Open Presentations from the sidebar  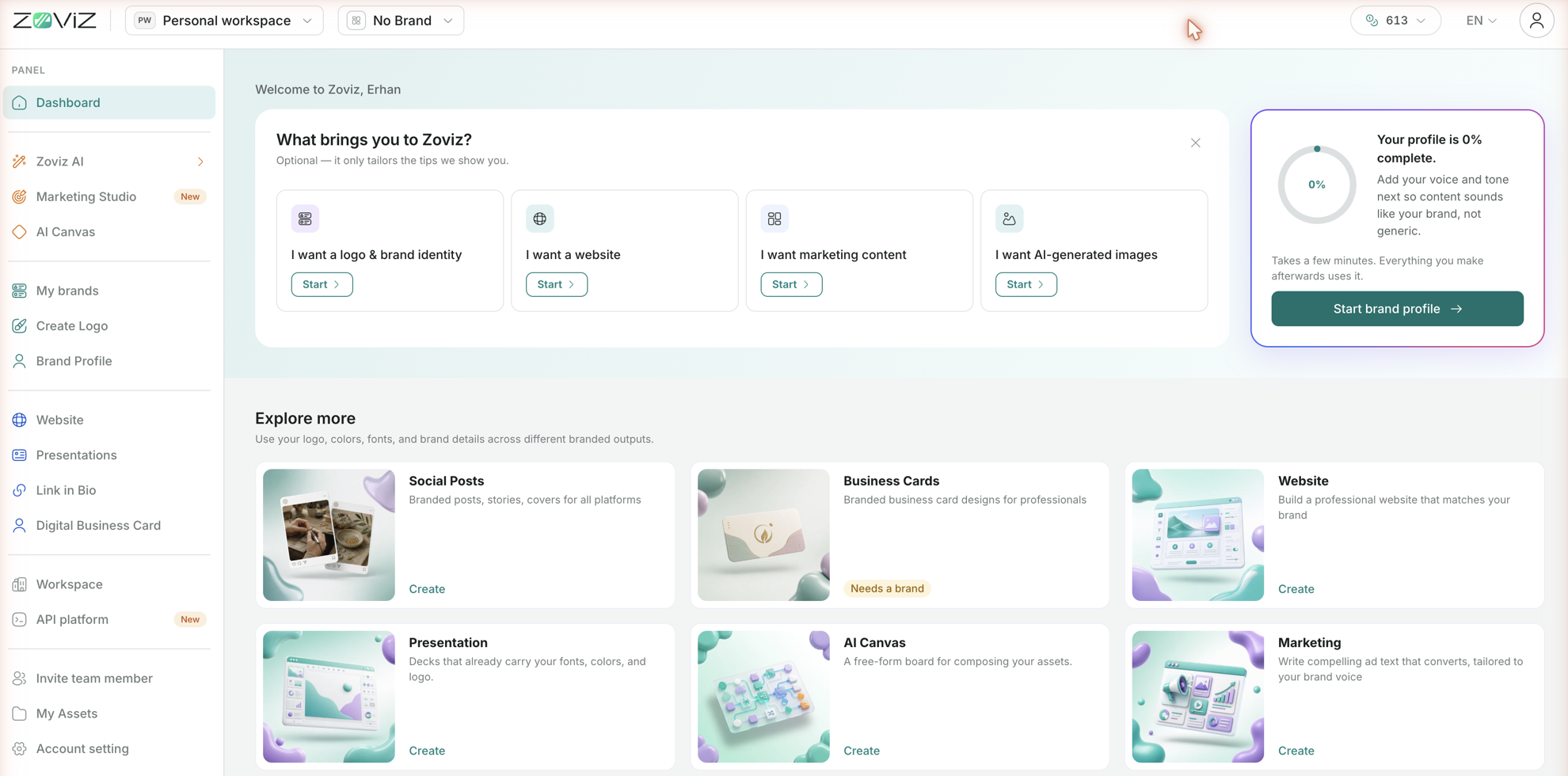click(109, 455)
